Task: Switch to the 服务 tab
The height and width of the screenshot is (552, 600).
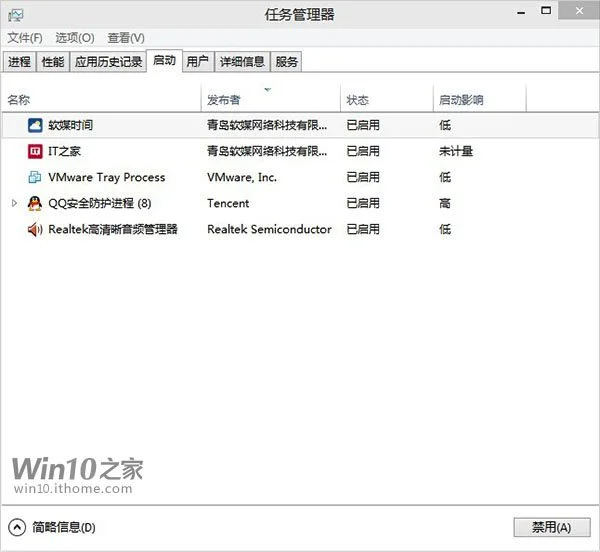Action: [287, 62]
